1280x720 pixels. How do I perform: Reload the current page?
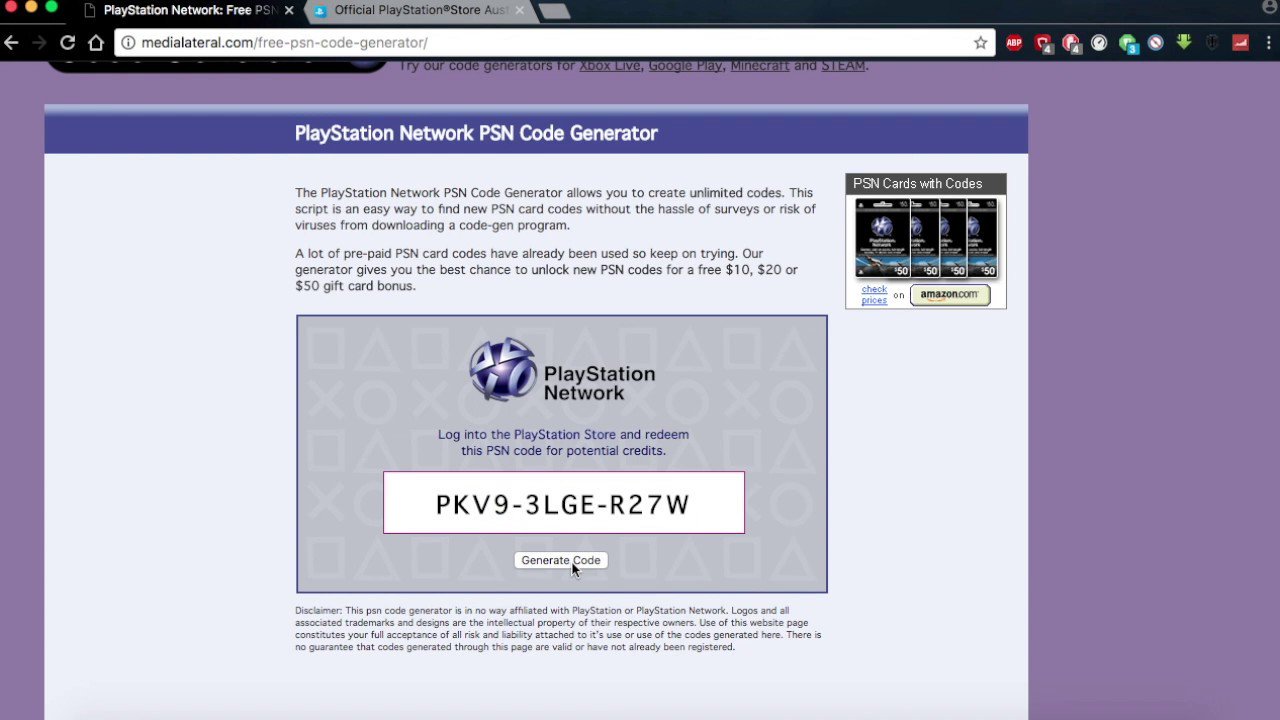(x=67, y=43)
